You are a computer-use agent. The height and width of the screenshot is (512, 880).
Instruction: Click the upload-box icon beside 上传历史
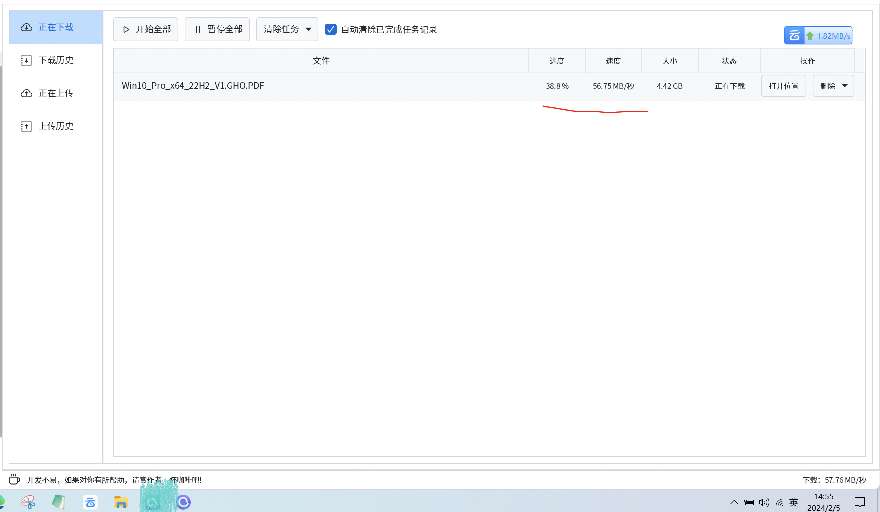(x=26, y=126)
